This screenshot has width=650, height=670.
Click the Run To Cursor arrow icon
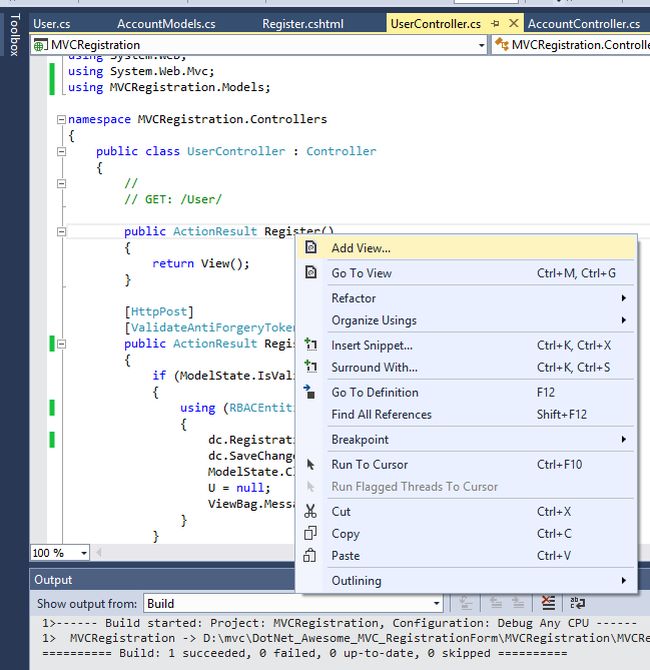311,464
